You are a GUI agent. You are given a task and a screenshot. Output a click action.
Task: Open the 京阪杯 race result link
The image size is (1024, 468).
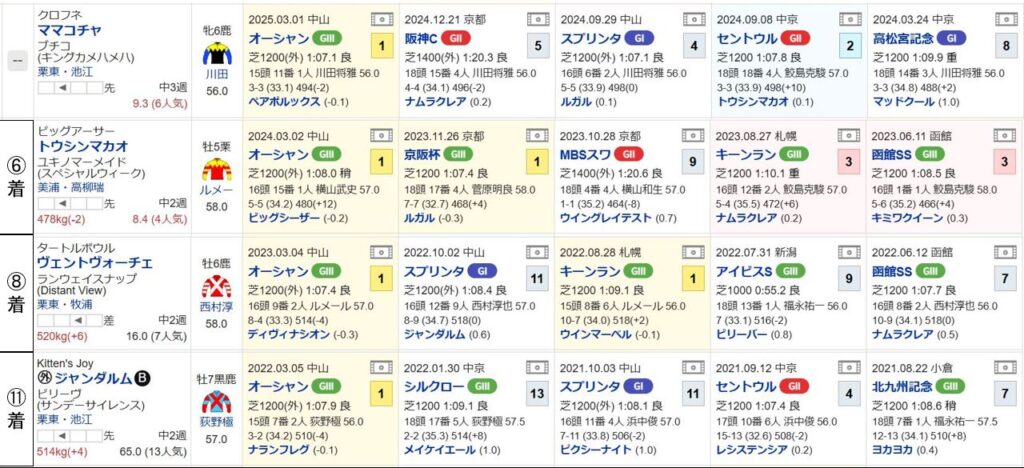click(422, 155)
